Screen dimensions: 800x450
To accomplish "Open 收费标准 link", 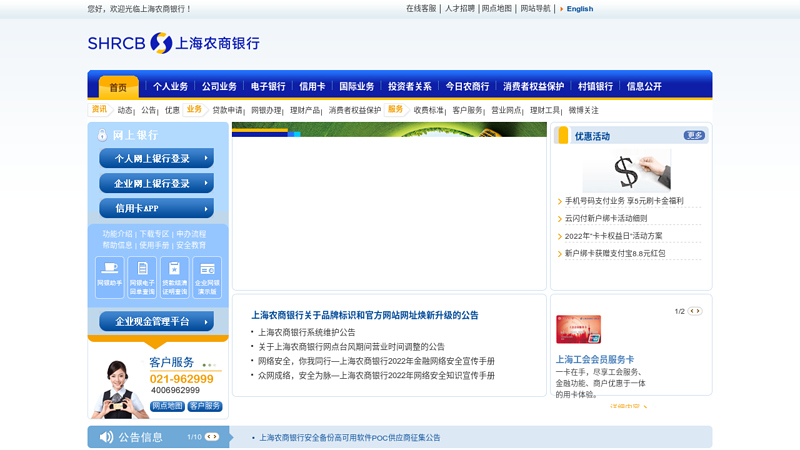I will pos(429,110).
